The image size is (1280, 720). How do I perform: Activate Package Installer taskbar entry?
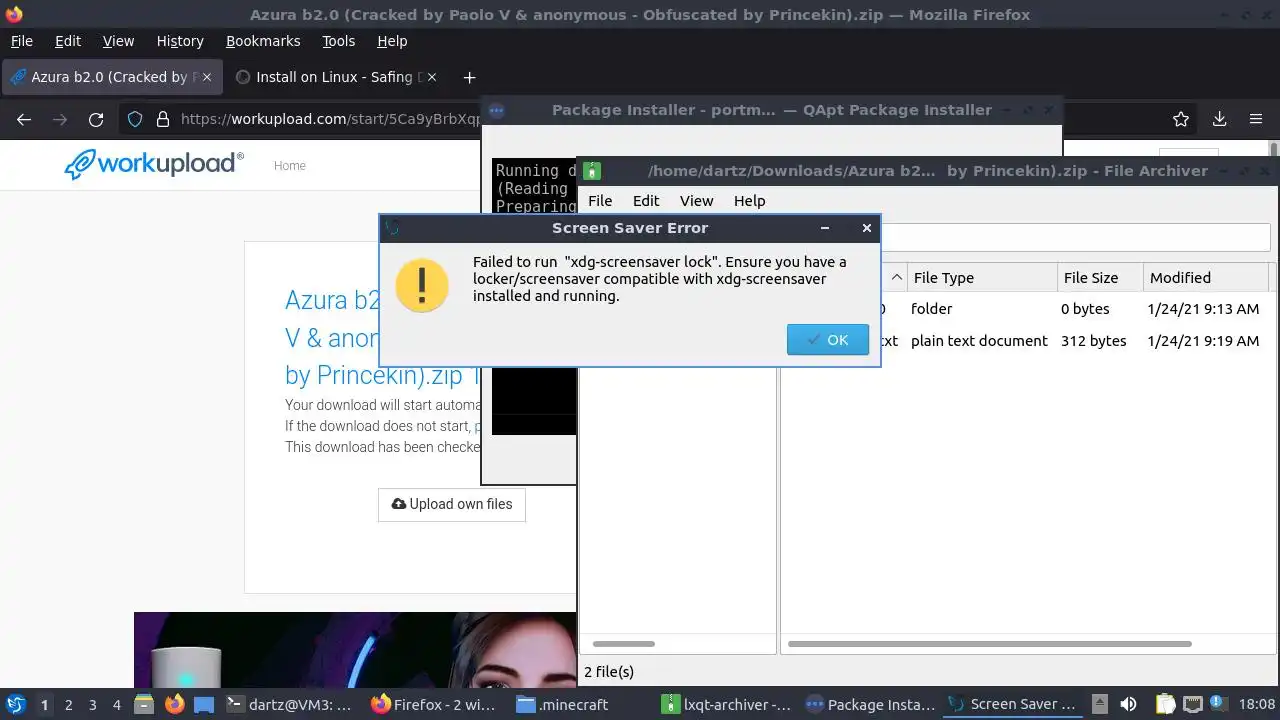pos(872,704)
